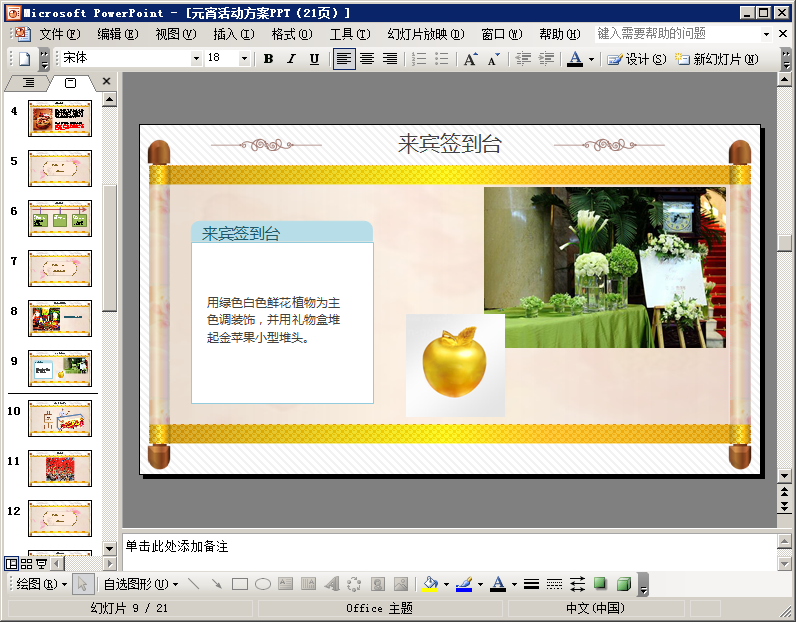This screenshot has width=796, height=622.
Task: Open the 视图 menu
Action: coord(176,34)
